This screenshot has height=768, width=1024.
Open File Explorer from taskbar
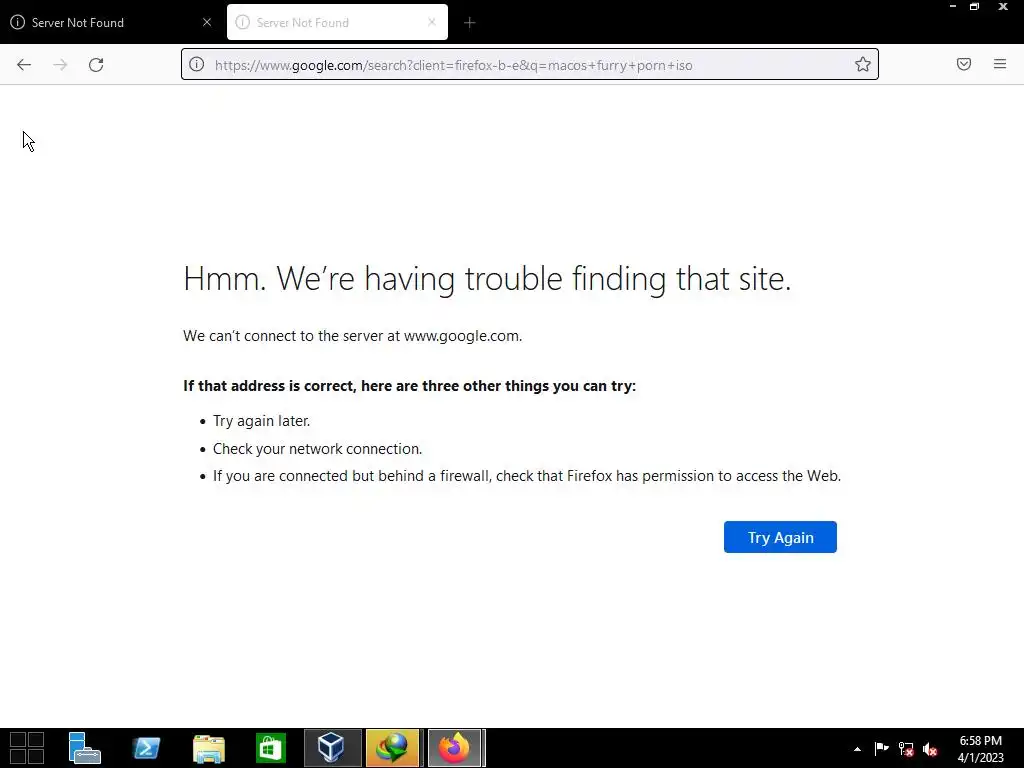tap(209, 748)
